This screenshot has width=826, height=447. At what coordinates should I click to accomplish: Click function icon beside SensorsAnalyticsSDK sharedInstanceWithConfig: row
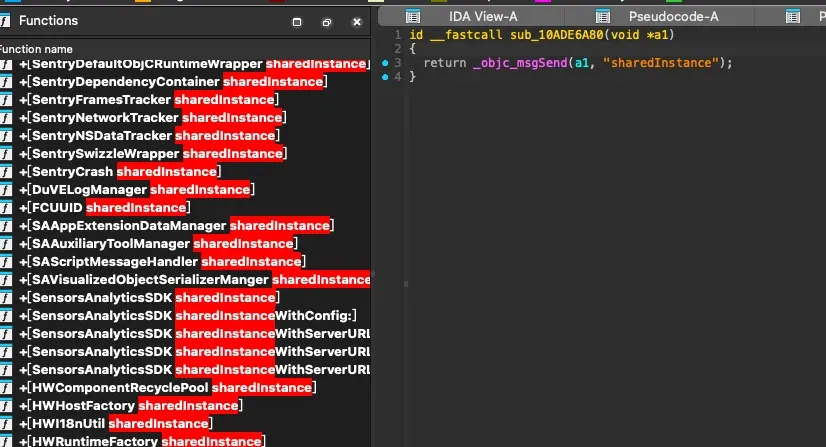[6, 315]
